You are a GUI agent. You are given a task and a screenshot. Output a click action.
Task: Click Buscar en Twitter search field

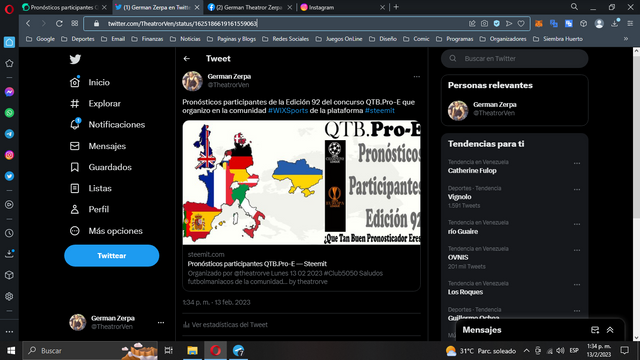tap(514, 59)
